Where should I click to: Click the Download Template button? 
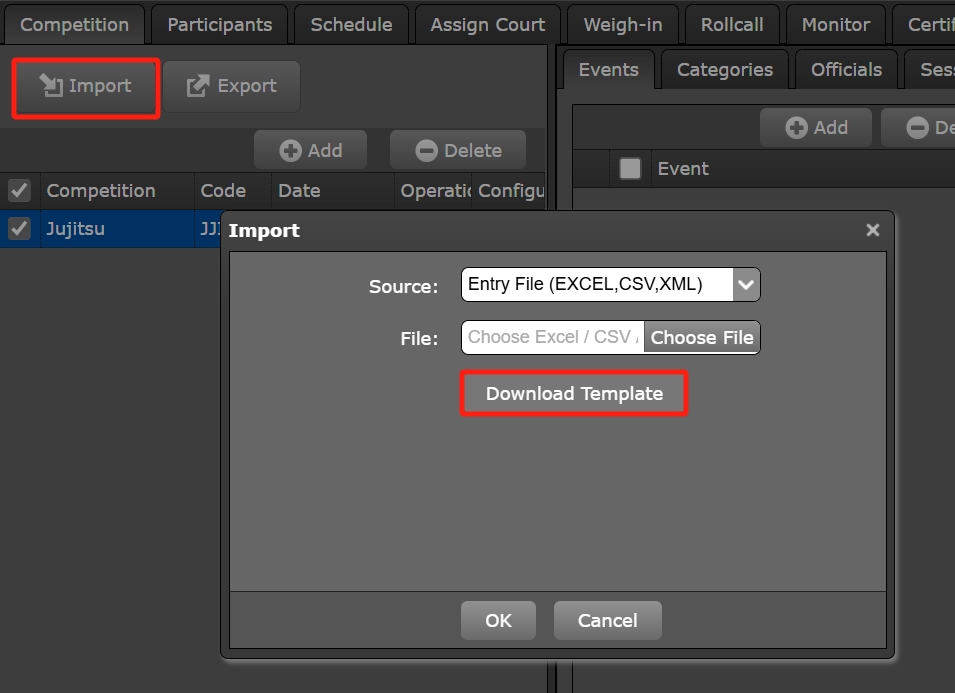pos(573,393)
